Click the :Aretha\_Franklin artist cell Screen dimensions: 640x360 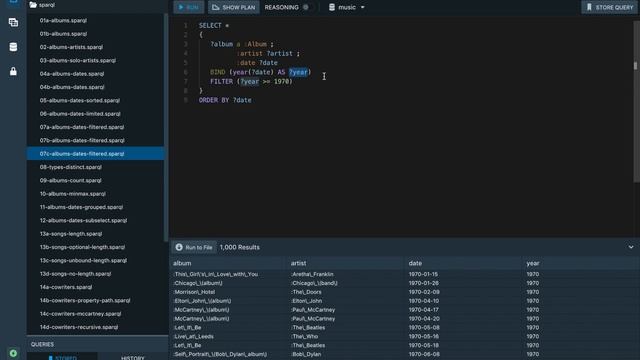[312, 274]
